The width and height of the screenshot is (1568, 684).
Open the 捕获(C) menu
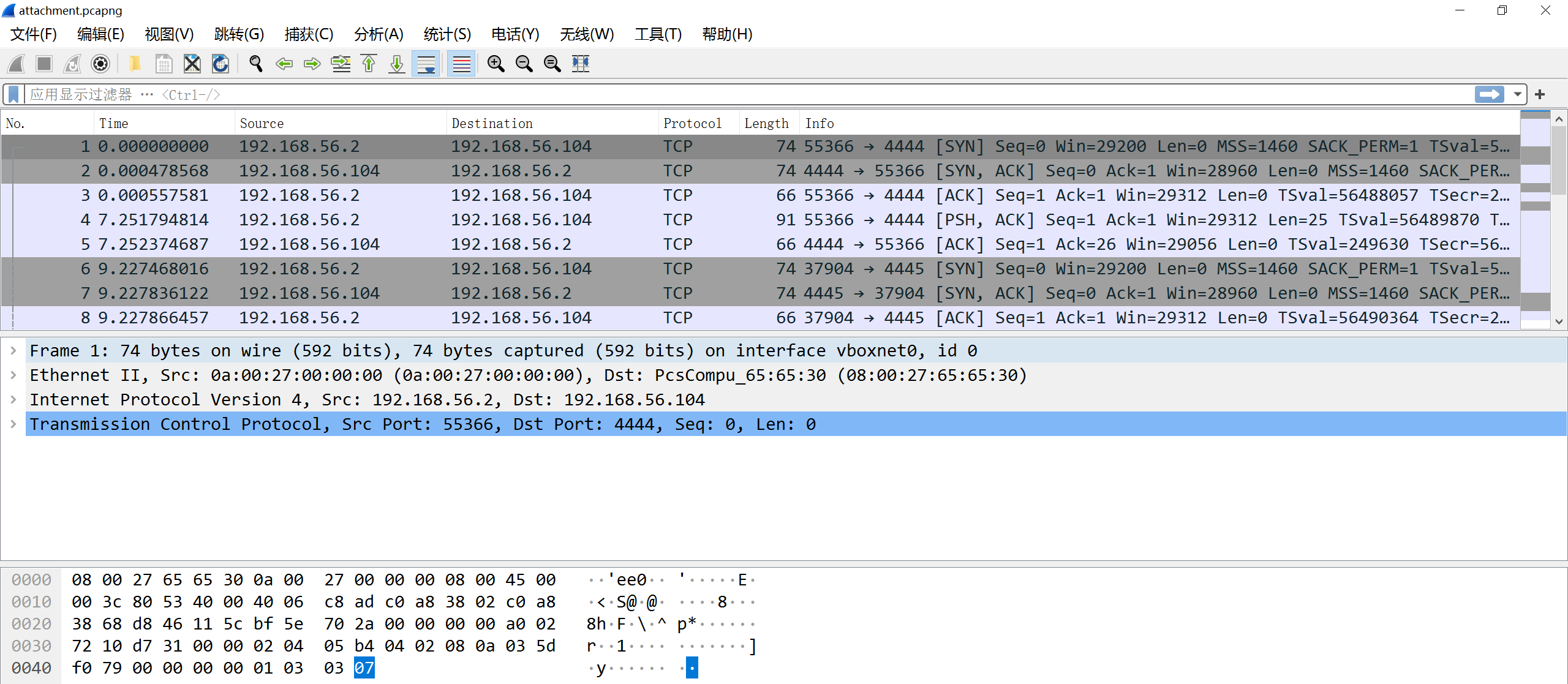[x=309, y=34]
